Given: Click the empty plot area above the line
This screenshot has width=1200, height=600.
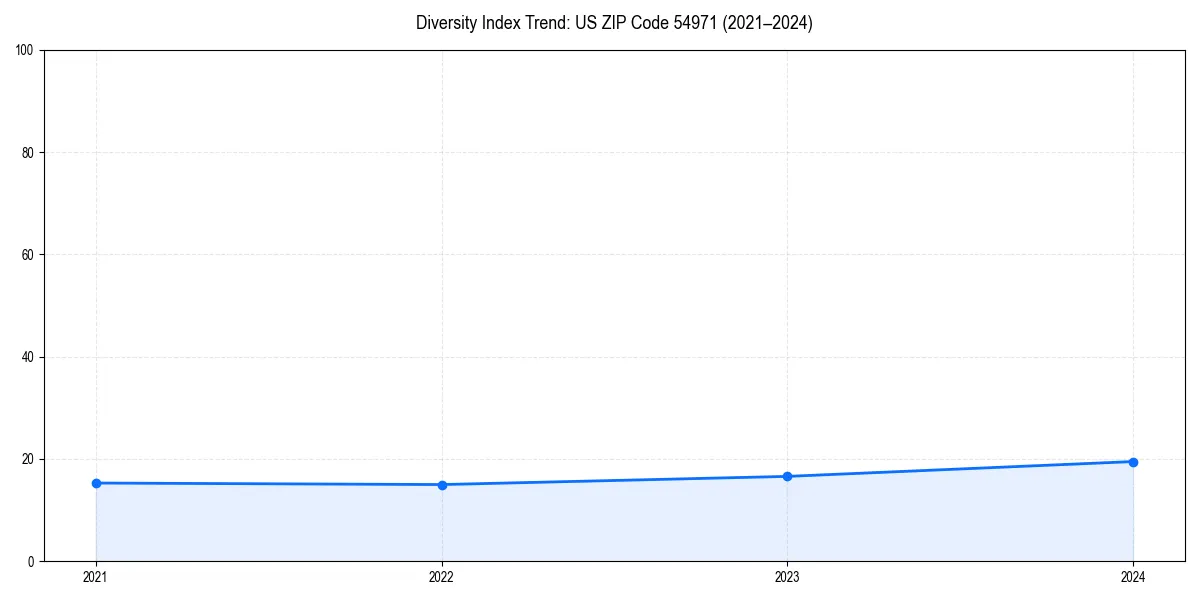Looking at the screenshot, I should tap(600, 250).
